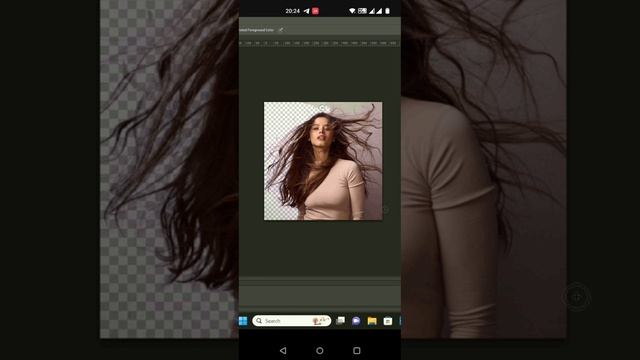The height and width of the screenshot is (360, 640).
Task: Click the battery icon in status bar
Action: 387,11
